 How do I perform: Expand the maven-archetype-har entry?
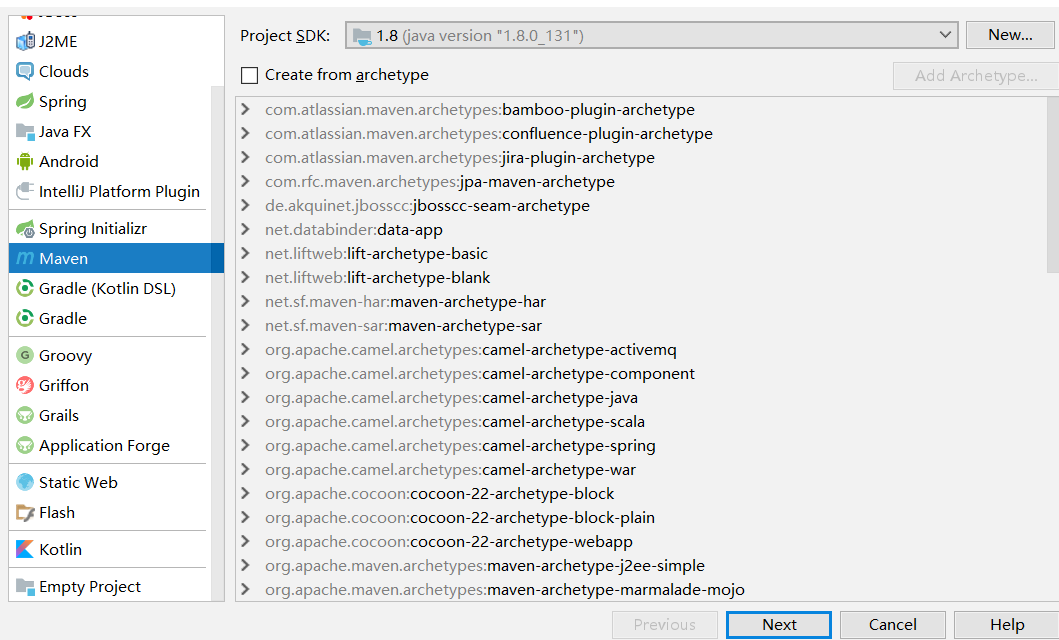[246, 302]
